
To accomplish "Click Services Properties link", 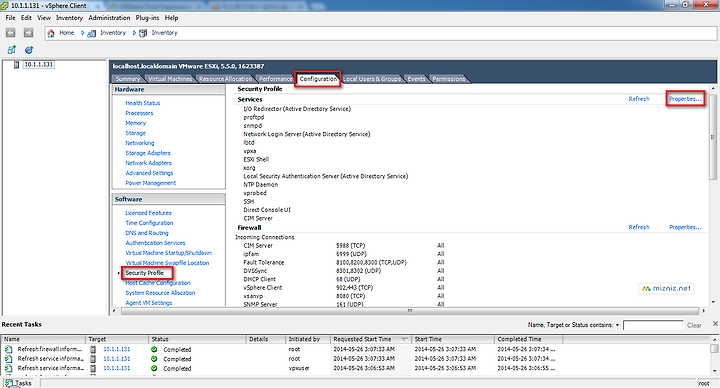I will tap(685, 99).
